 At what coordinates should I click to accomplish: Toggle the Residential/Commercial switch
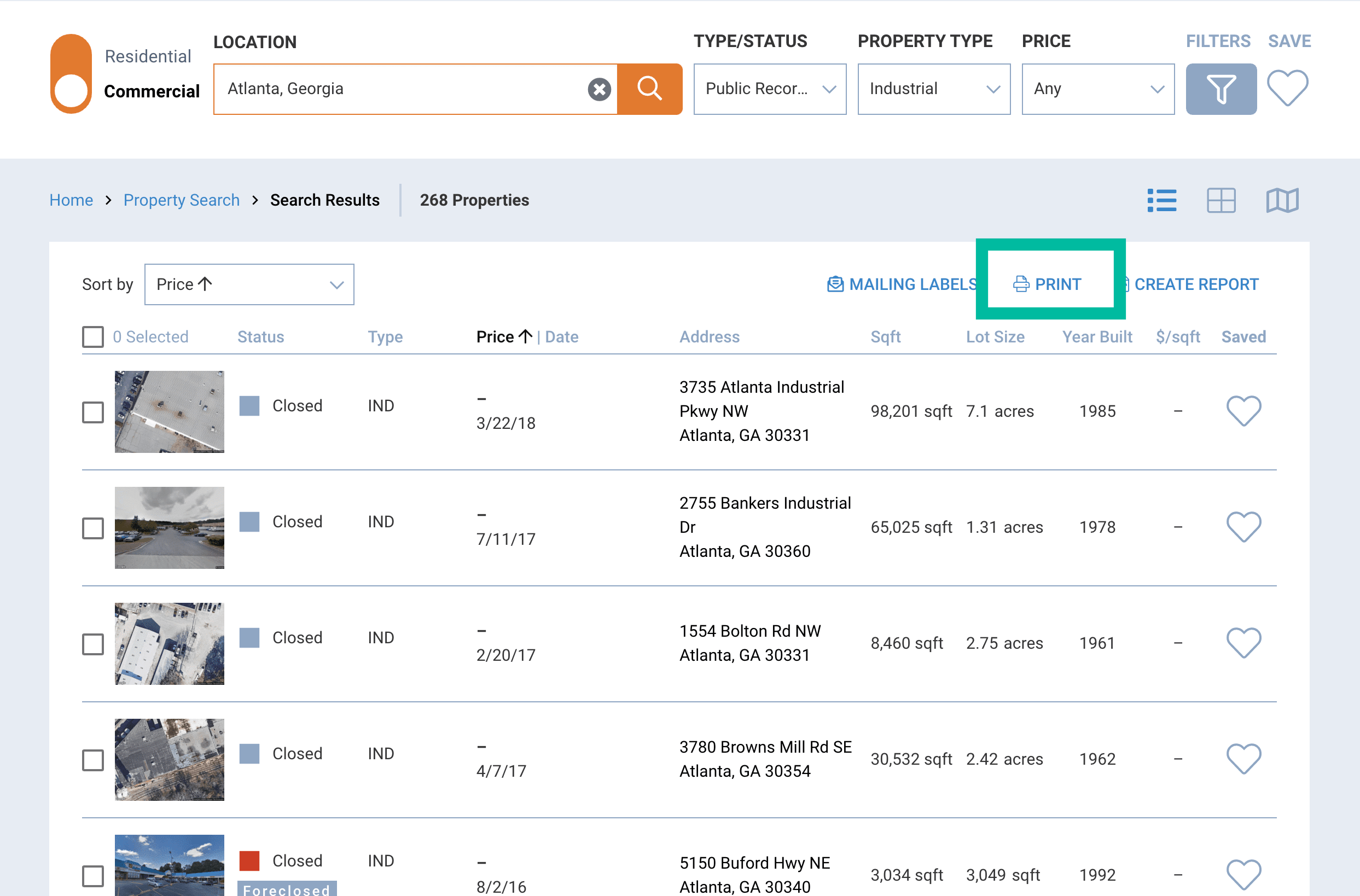[x=71, y=74]
